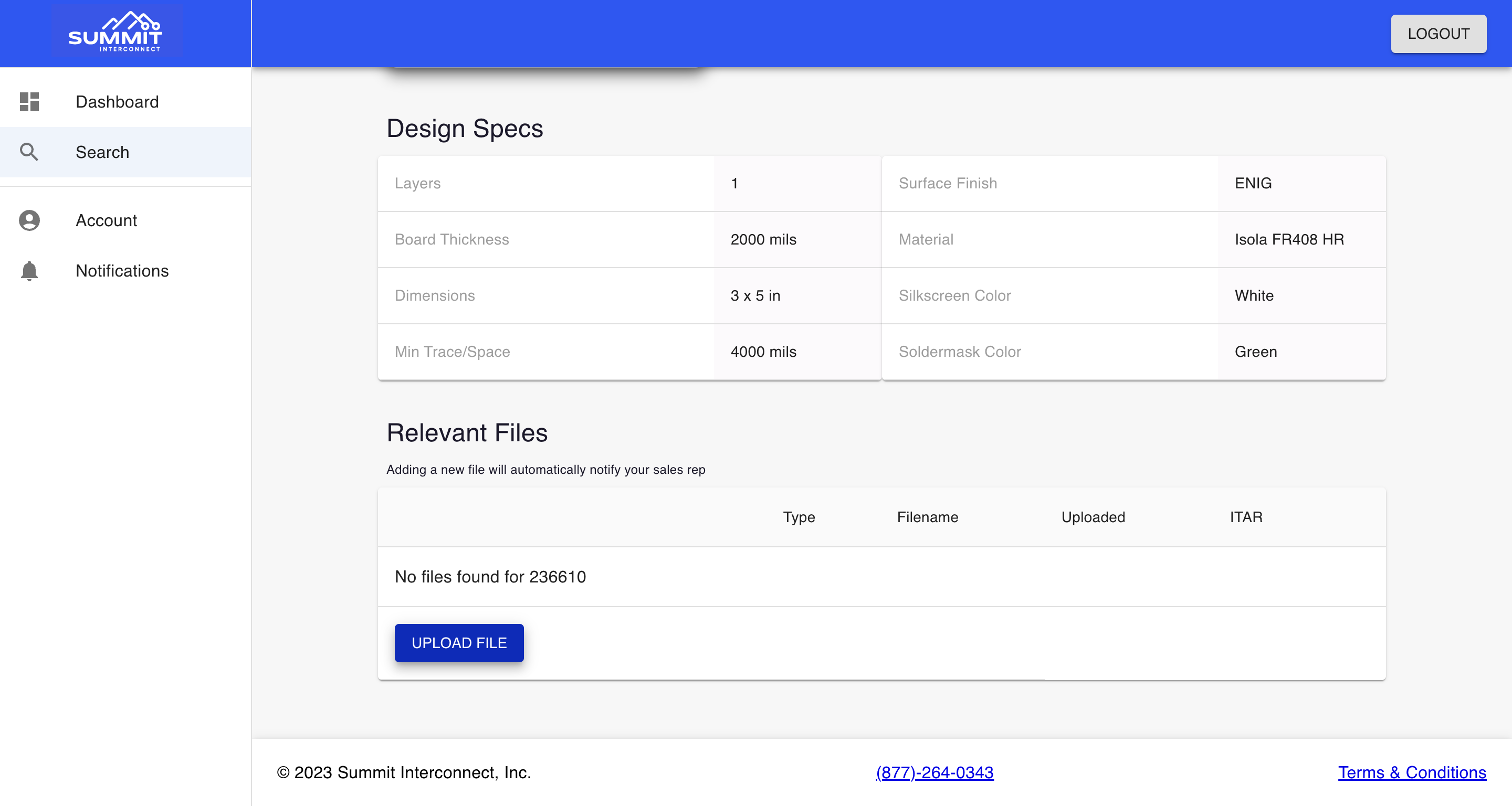Image resolution: width=1512 pixels, height=806 pixels.
Task: Click the sales rep notification note
Action: (x=546, y=469)
